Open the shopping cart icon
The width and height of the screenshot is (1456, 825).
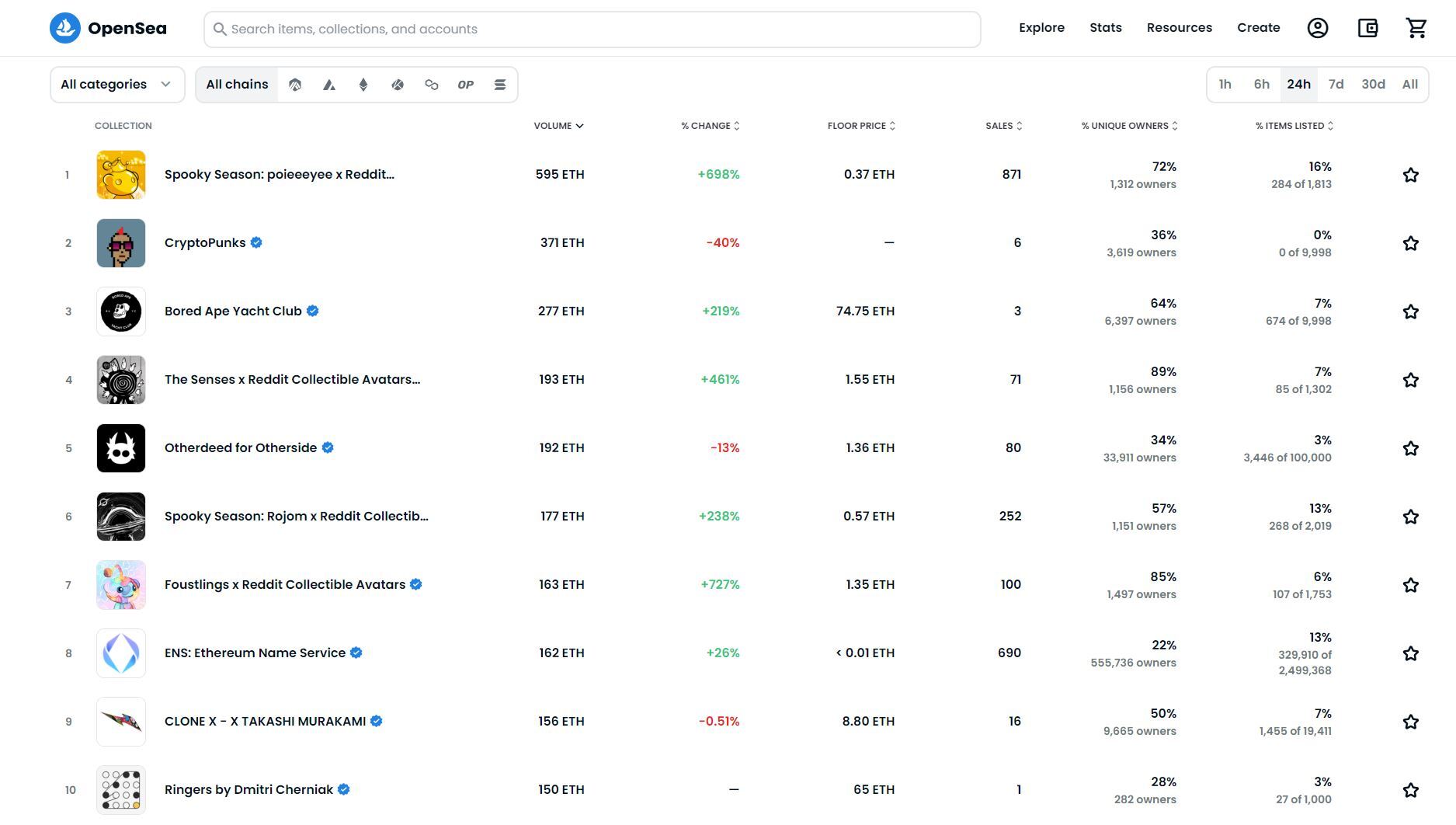click(x=1416, y=28)
